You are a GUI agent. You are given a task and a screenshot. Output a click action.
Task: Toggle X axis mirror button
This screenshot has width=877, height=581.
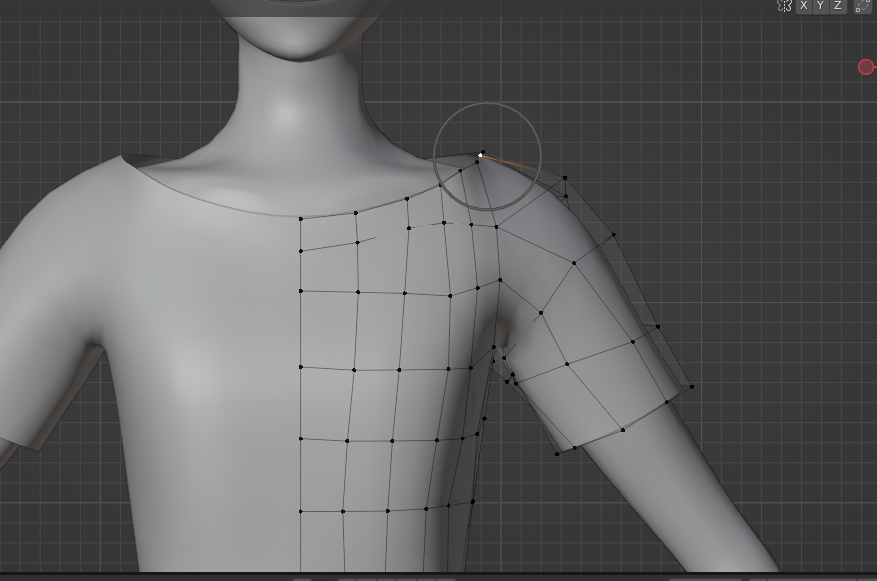[x=804, y=6]
